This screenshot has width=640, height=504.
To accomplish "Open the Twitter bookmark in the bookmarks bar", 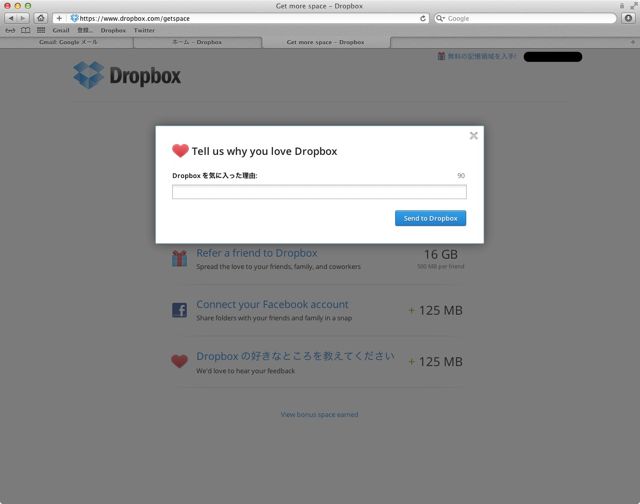I will [x=144, y=30].
